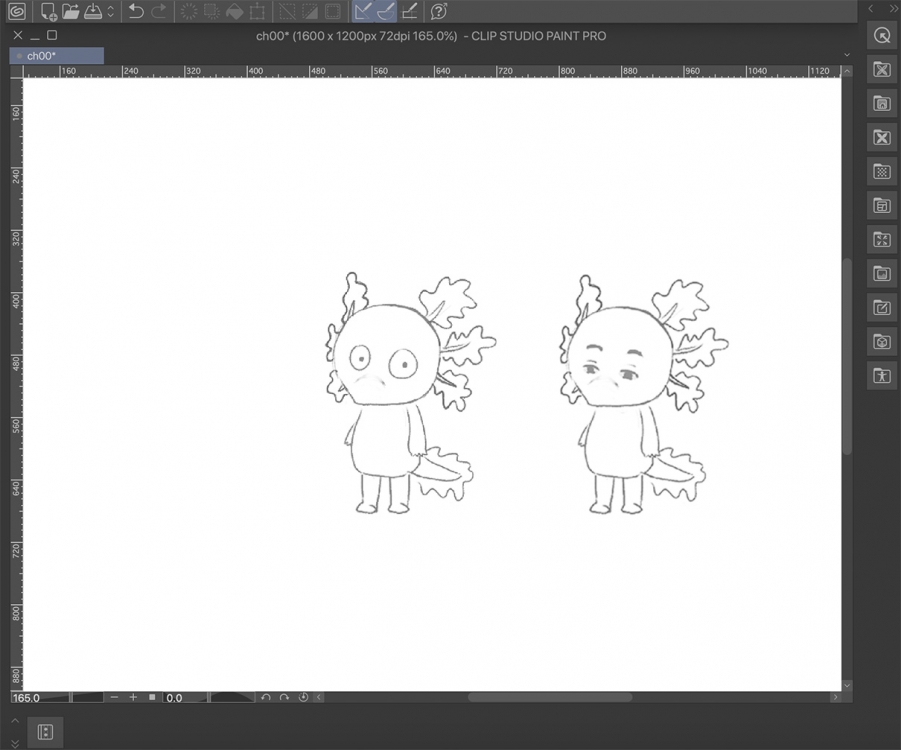Viewport: 901px width, 750px height.
Task: Click Clear Outside Selection icon
Action: tap(212, 11)
